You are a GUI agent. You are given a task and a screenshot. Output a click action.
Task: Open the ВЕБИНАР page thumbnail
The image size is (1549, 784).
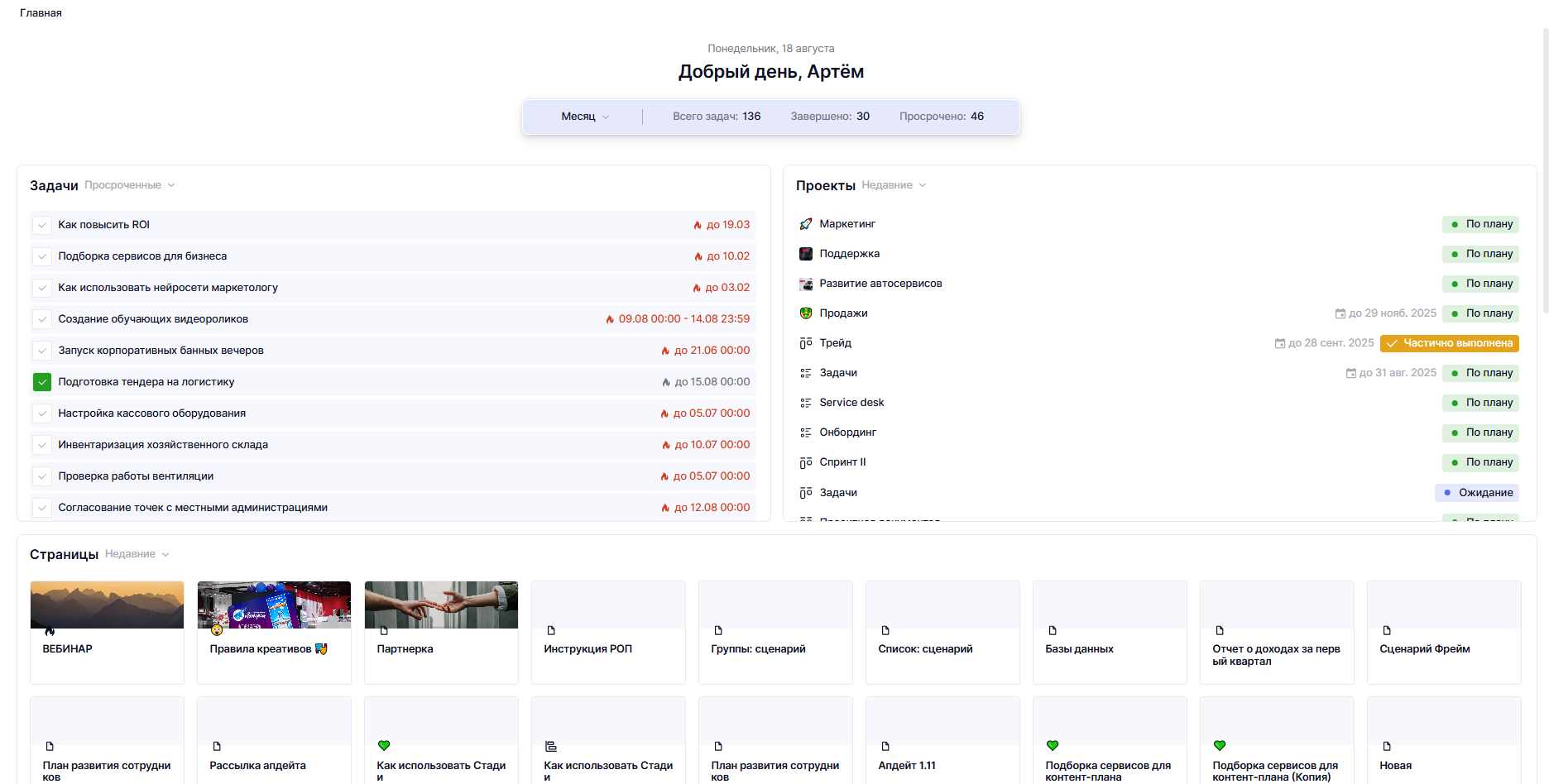107,605
